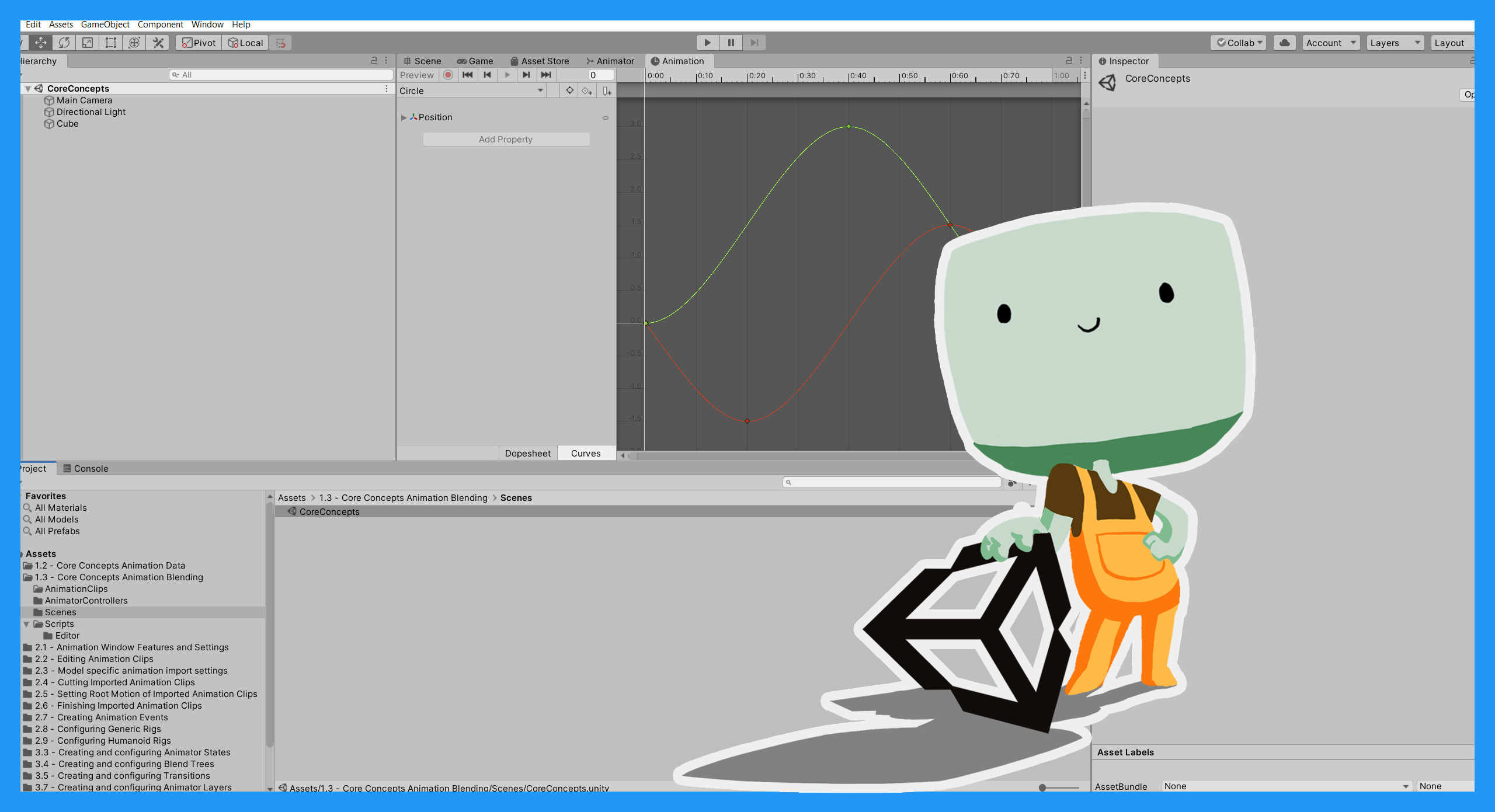
Task: Switch to Curves view in Animation window
Action: [x=586, y=453]
